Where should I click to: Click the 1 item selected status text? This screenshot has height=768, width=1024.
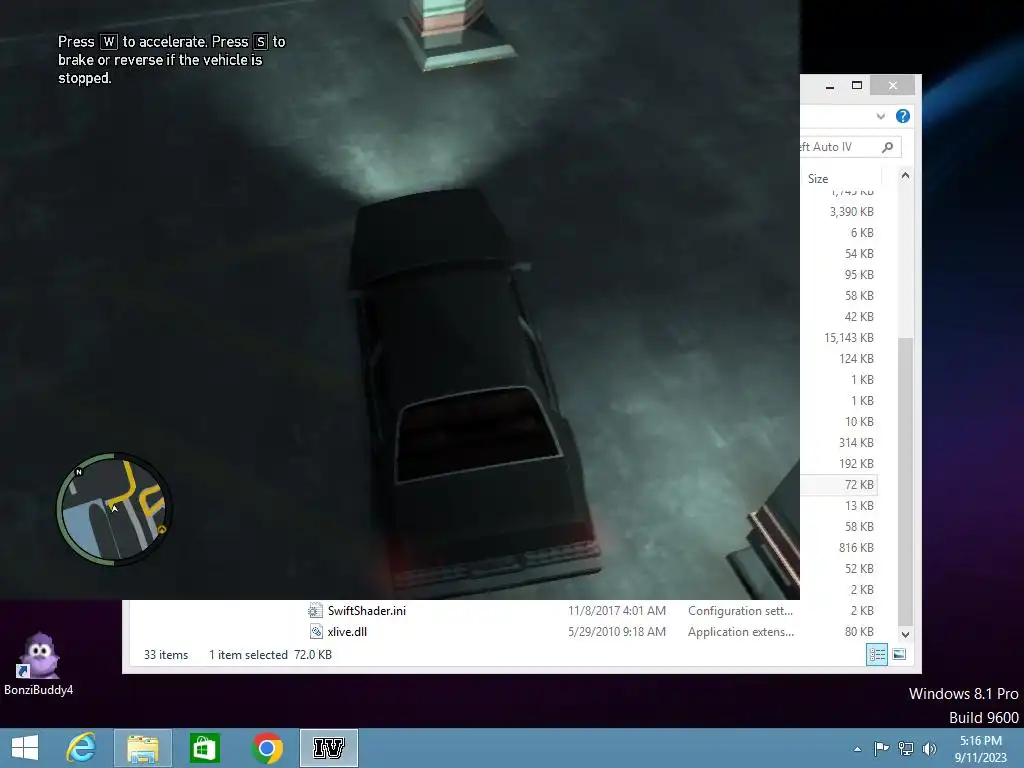point(248,654)
